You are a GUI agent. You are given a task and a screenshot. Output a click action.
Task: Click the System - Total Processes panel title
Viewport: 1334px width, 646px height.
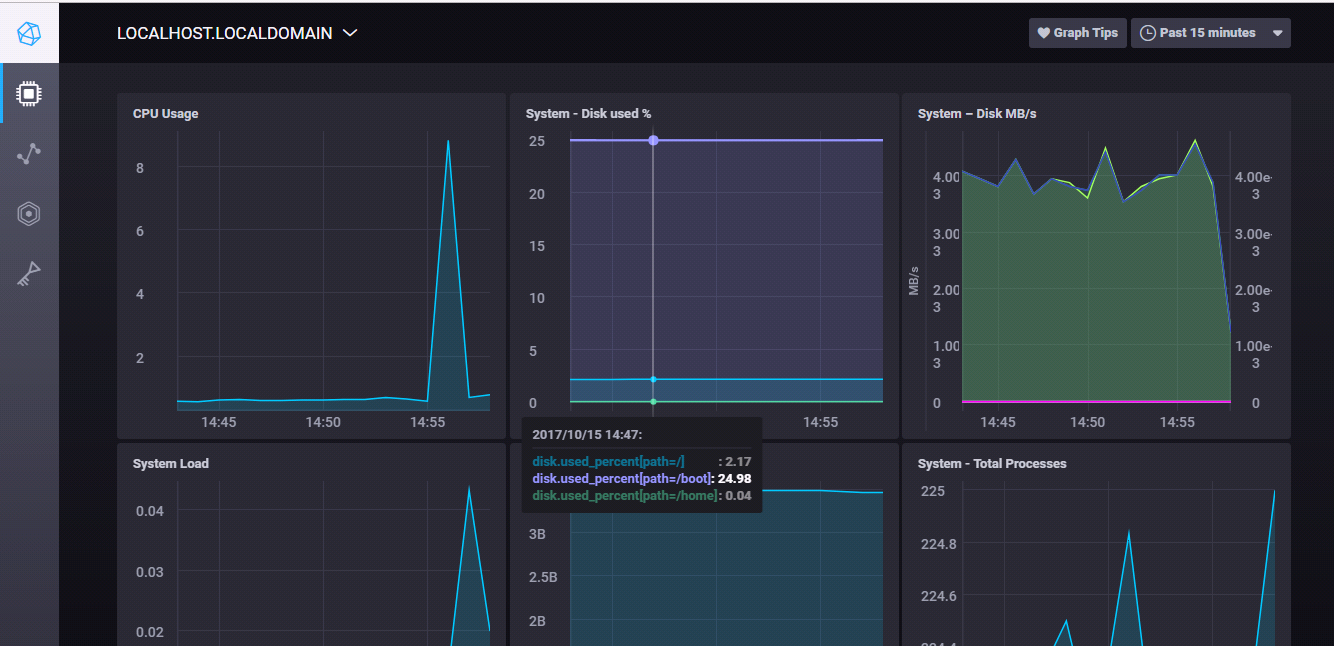coord(992,464)
